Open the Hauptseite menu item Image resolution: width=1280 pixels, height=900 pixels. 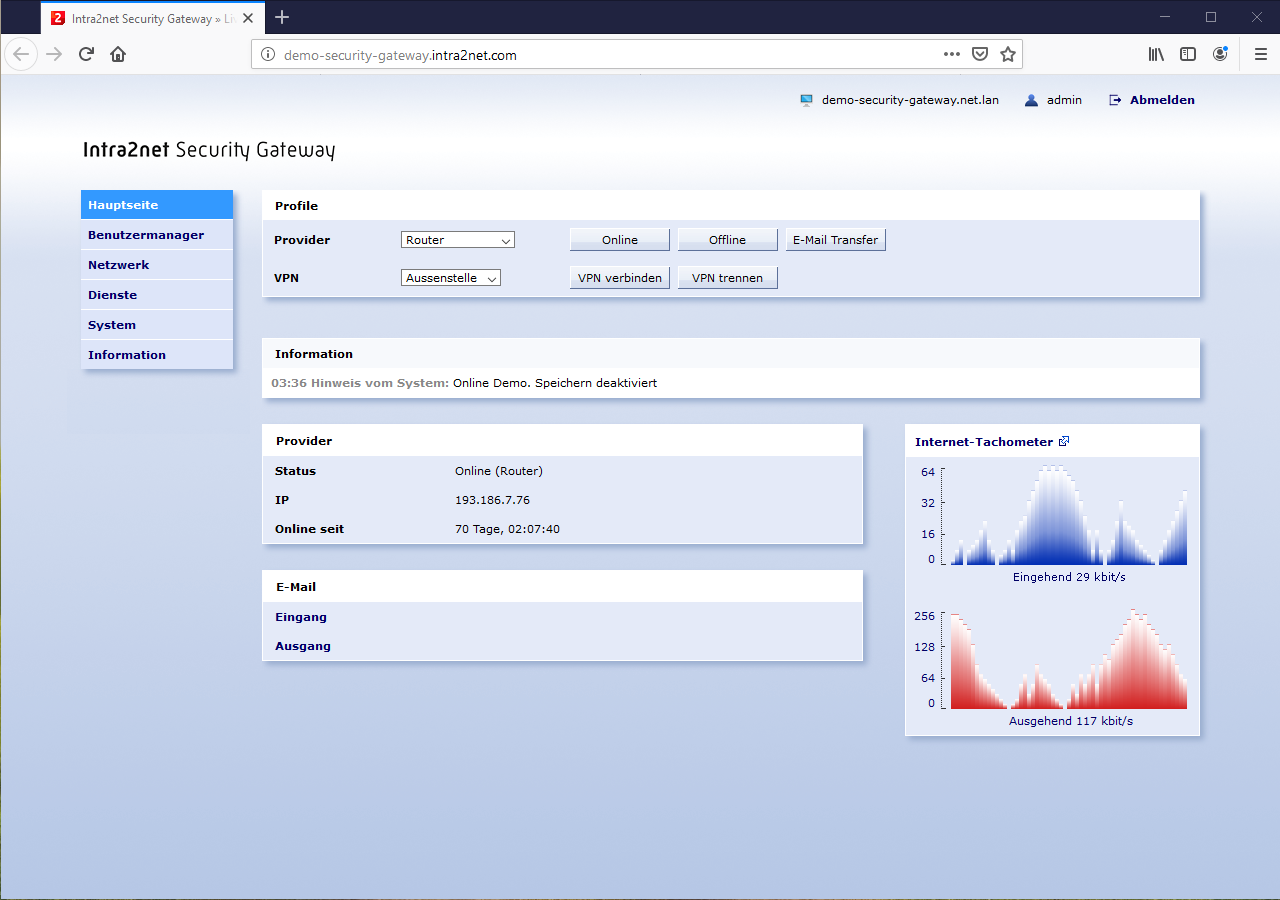157,205
